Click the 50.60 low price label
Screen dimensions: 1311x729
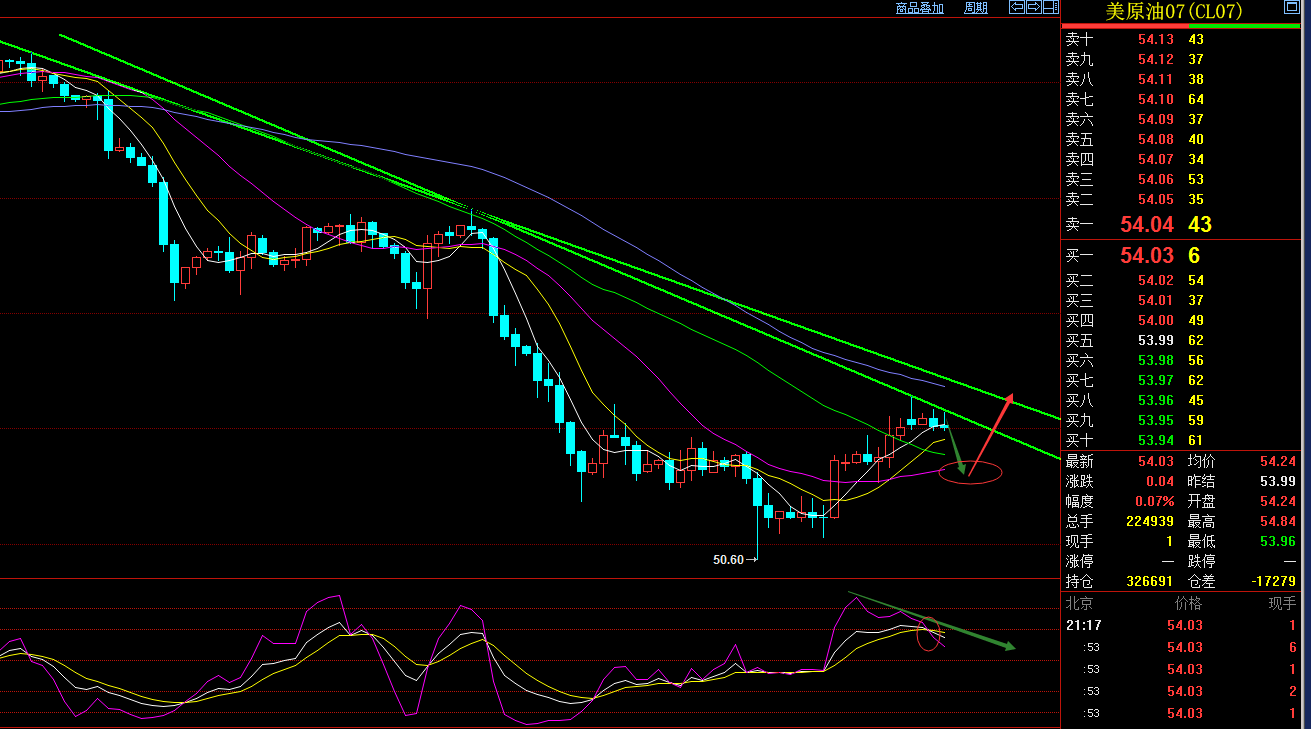pyautogui.click(x=728, y=560)
